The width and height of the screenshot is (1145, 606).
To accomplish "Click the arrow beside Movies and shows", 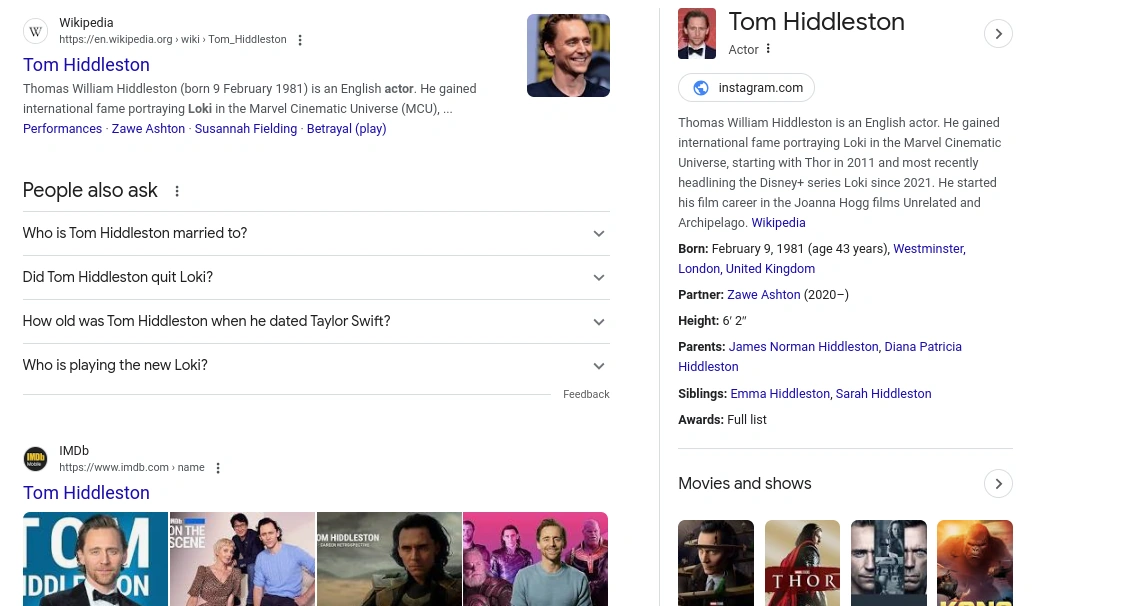I will click(x=997, y=484).
